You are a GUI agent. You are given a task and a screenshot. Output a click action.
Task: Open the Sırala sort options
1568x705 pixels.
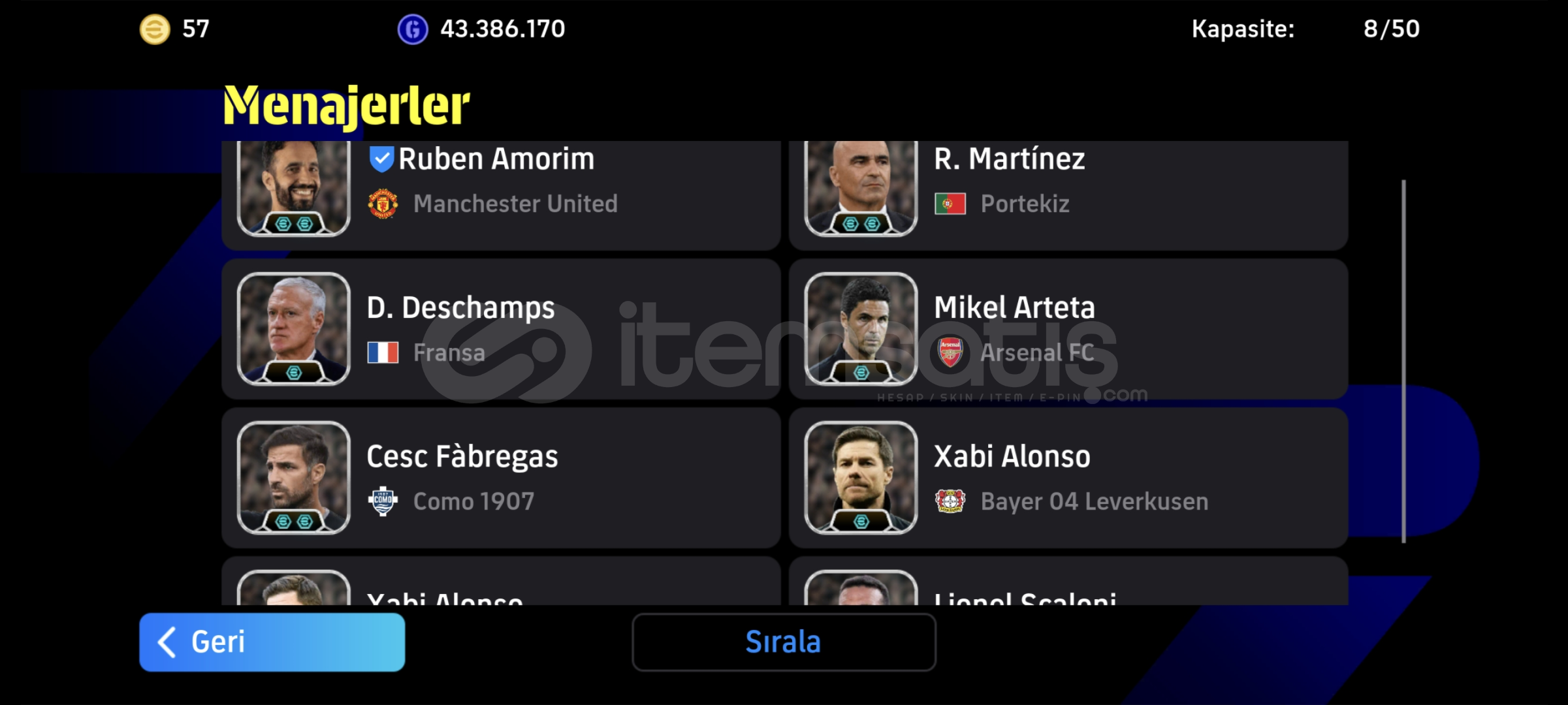(784, 642)
